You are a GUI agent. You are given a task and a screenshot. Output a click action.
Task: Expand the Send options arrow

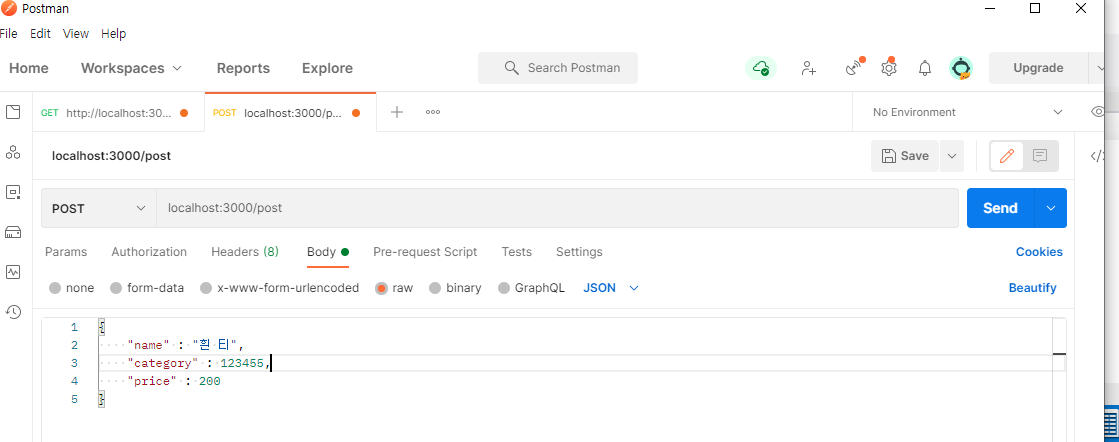(x=1050, y=208)
